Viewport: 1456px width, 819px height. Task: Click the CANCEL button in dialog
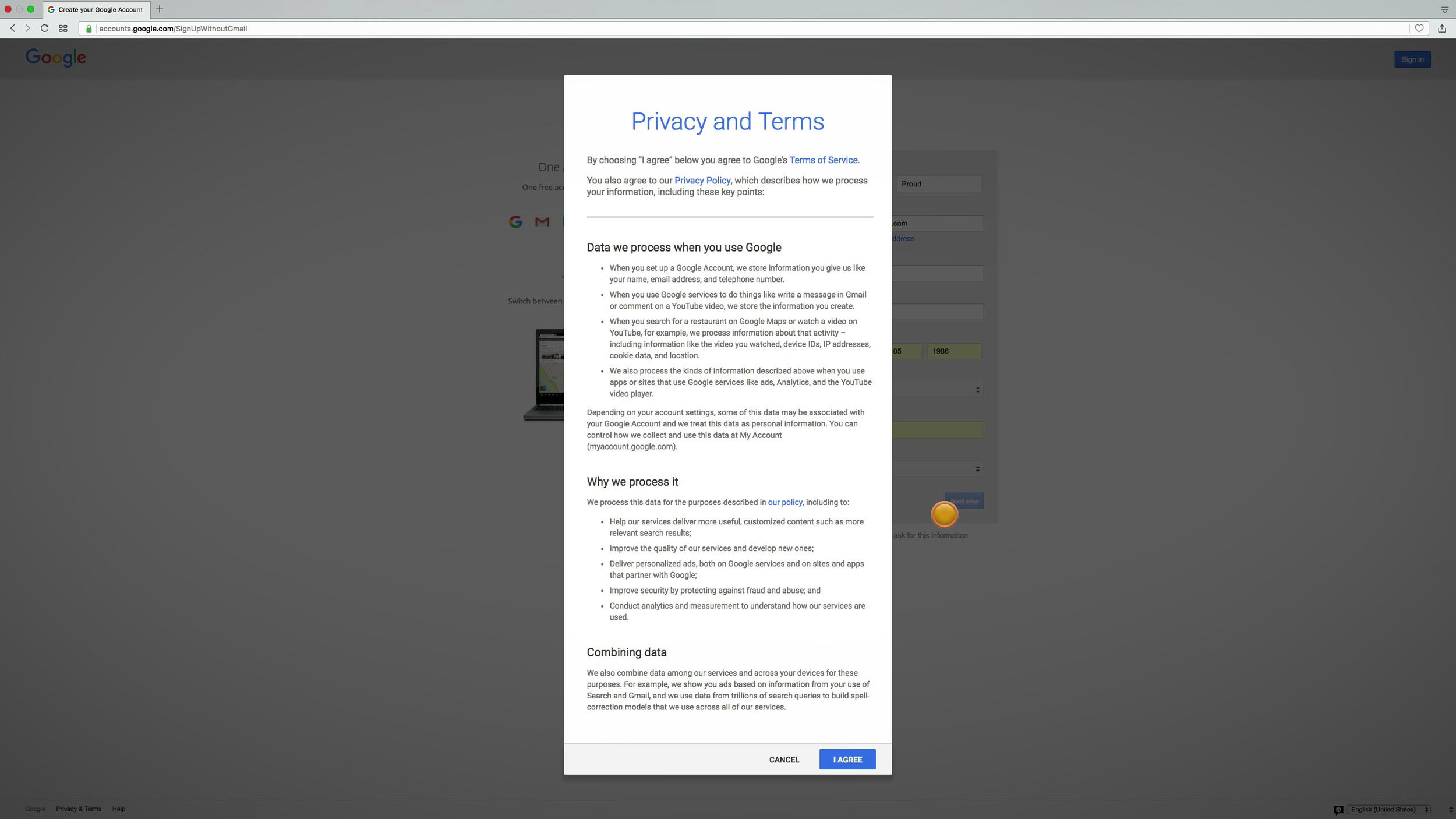coord(784,760)
